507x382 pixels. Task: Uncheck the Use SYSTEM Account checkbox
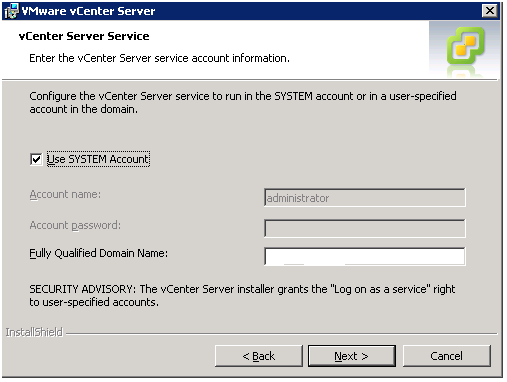tap(36, 159)
